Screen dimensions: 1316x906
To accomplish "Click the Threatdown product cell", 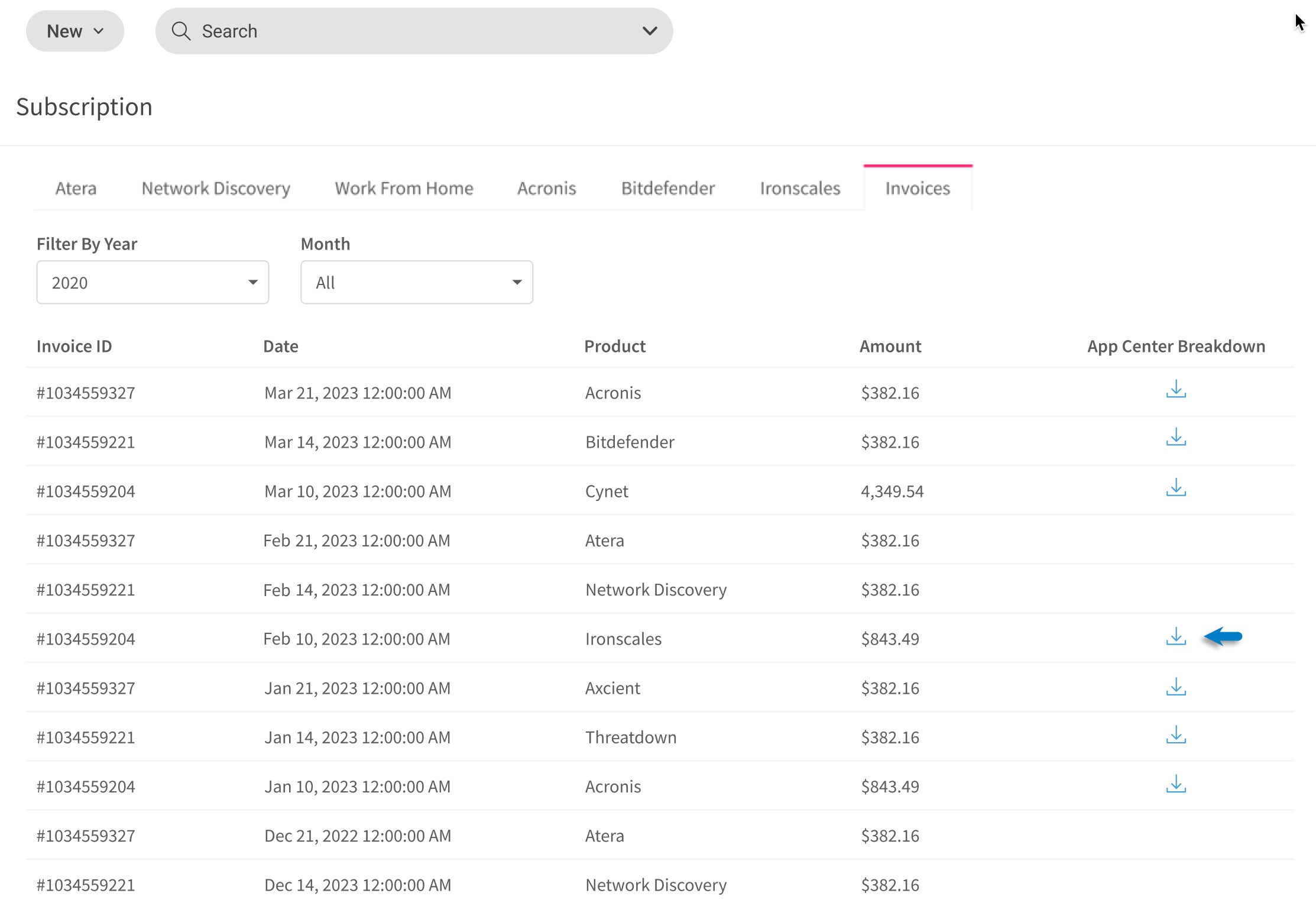I will tap(631, 737).
